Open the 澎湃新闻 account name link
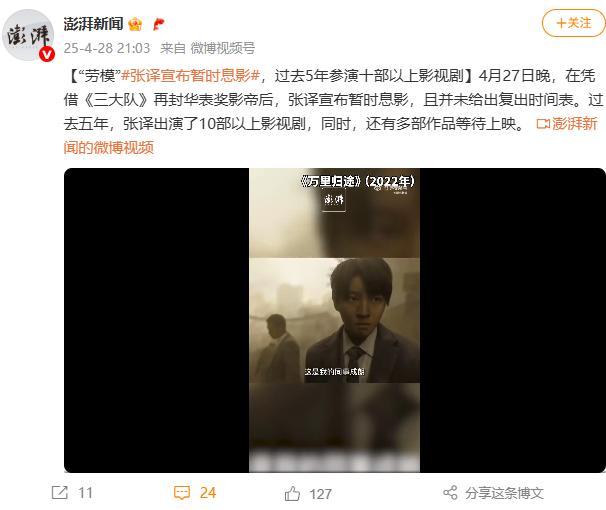 (94, 24)
